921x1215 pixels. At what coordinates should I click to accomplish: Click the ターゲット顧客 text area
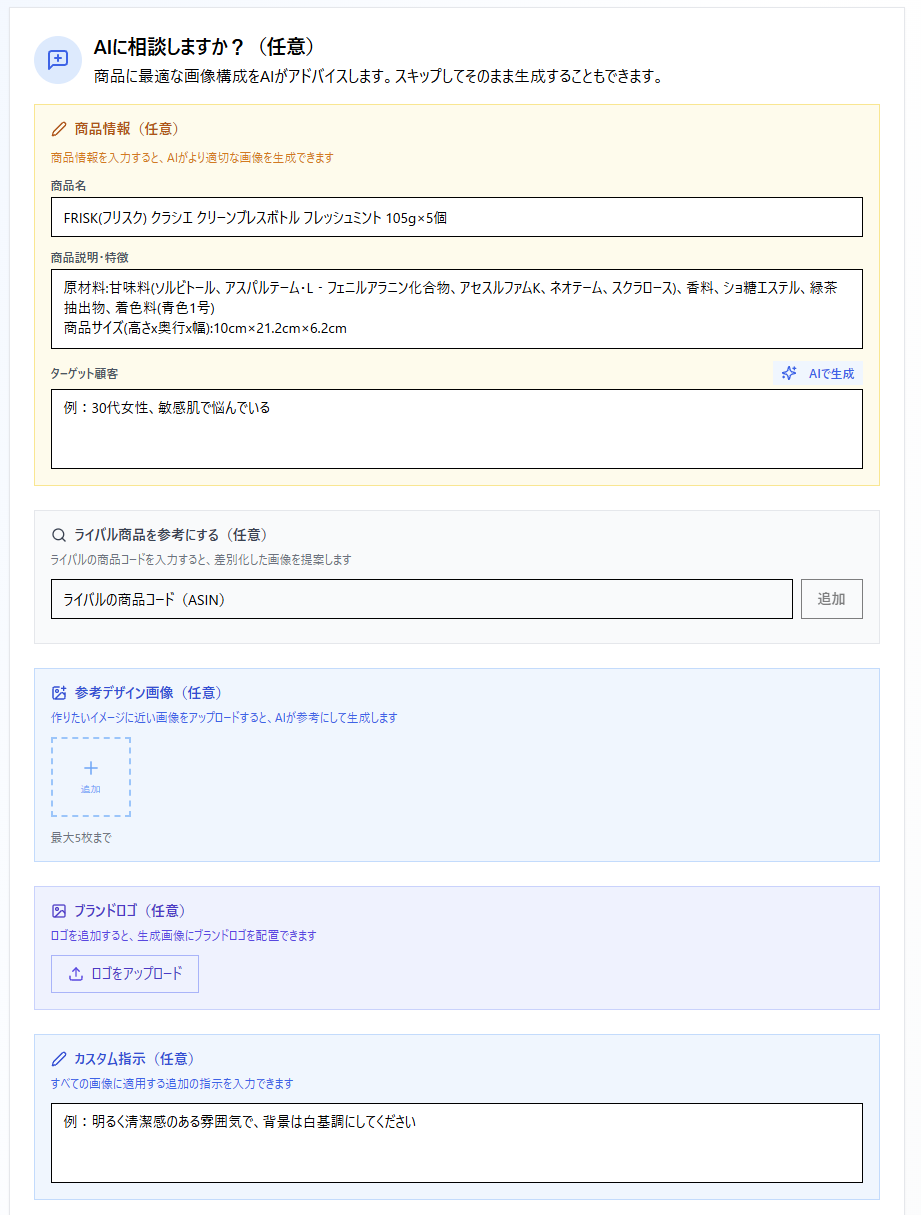click(x=456, y=429)
